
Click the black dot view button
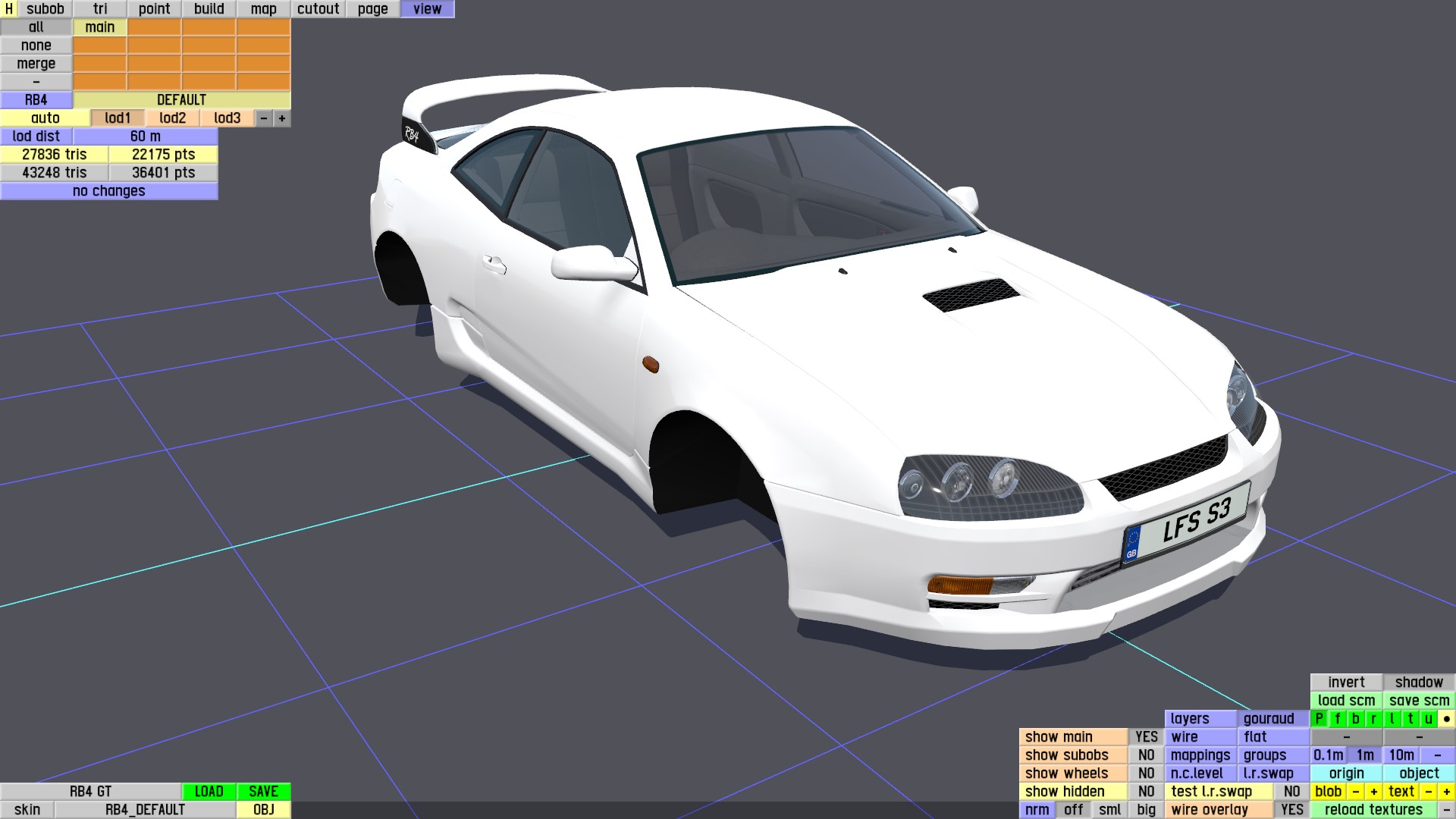tap(1446, 718)
